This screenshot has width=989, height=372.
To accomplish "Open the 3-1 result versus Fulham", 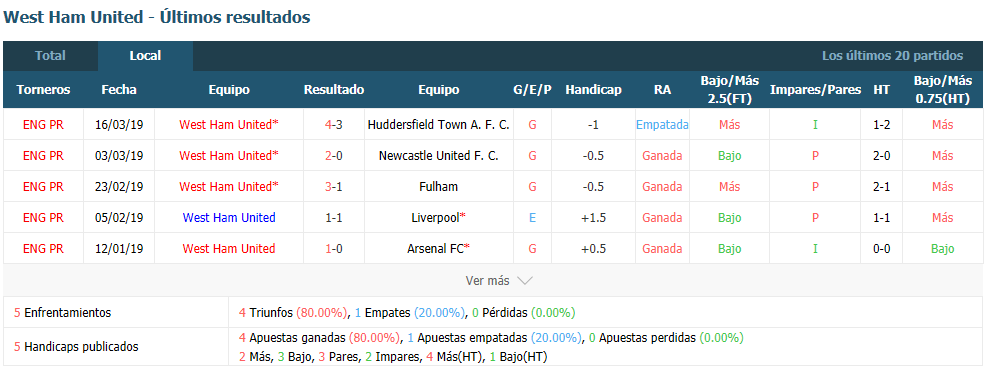I will click(334, 187).
